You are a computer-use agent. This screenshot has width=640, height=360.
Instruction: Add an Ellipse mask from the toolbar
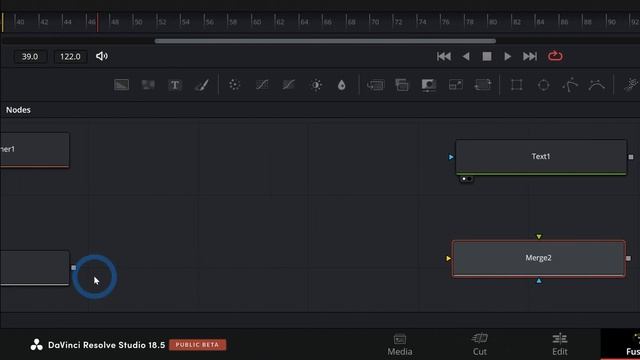pyautogui.click(x=544, y=85)
